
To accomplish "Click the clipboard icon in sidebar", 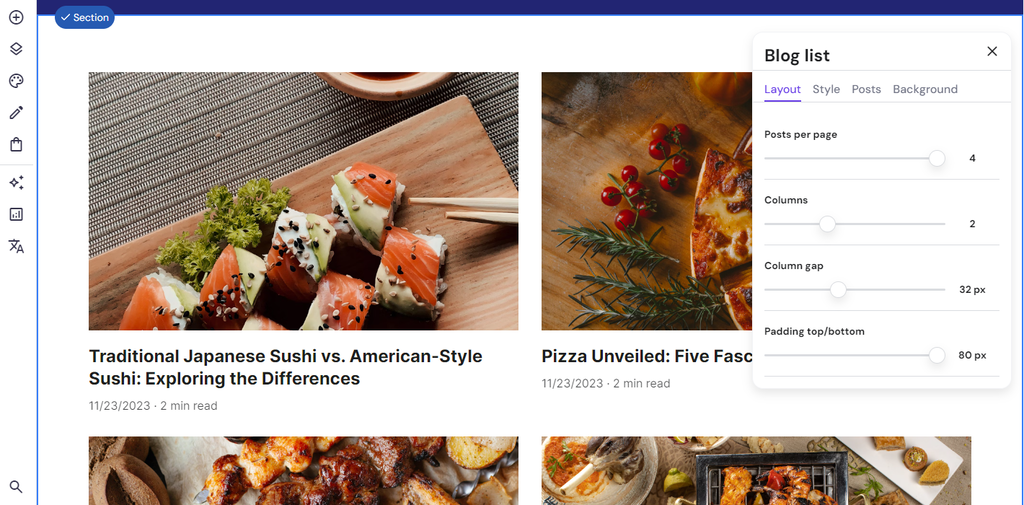I will pos(16,145).
